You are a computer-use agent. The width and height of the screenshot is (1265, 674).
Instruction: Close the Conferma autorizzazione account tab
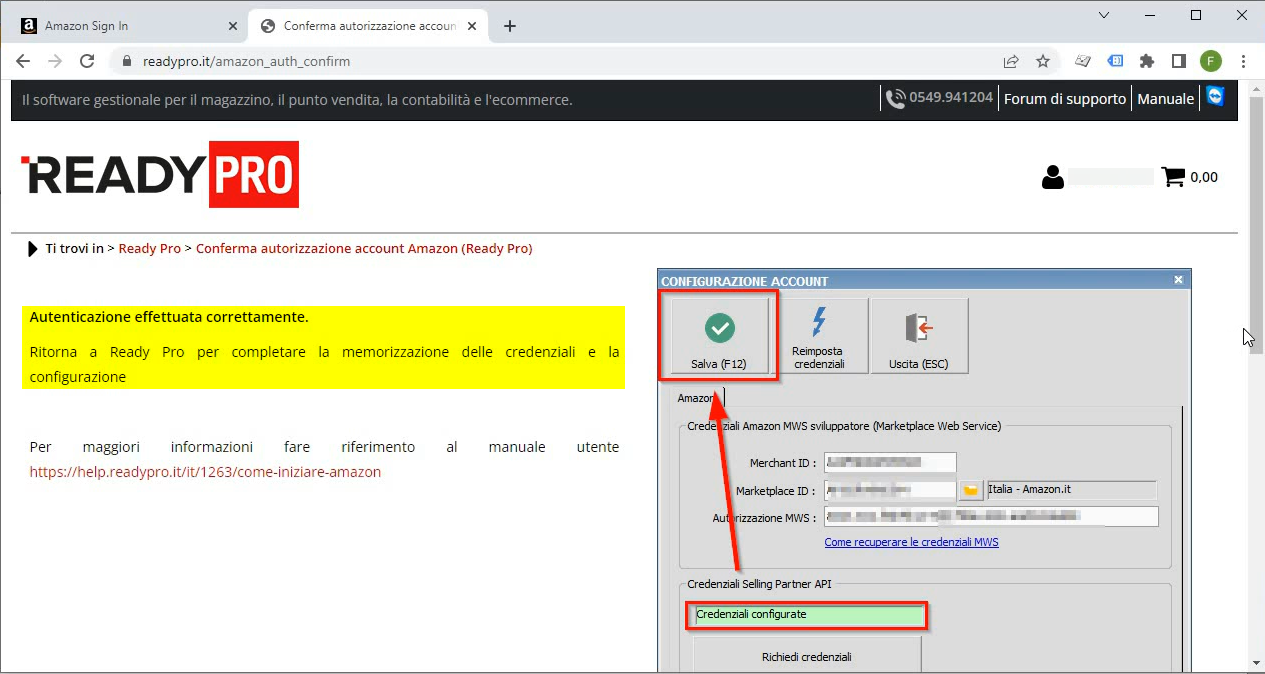(x=474, y=26)
